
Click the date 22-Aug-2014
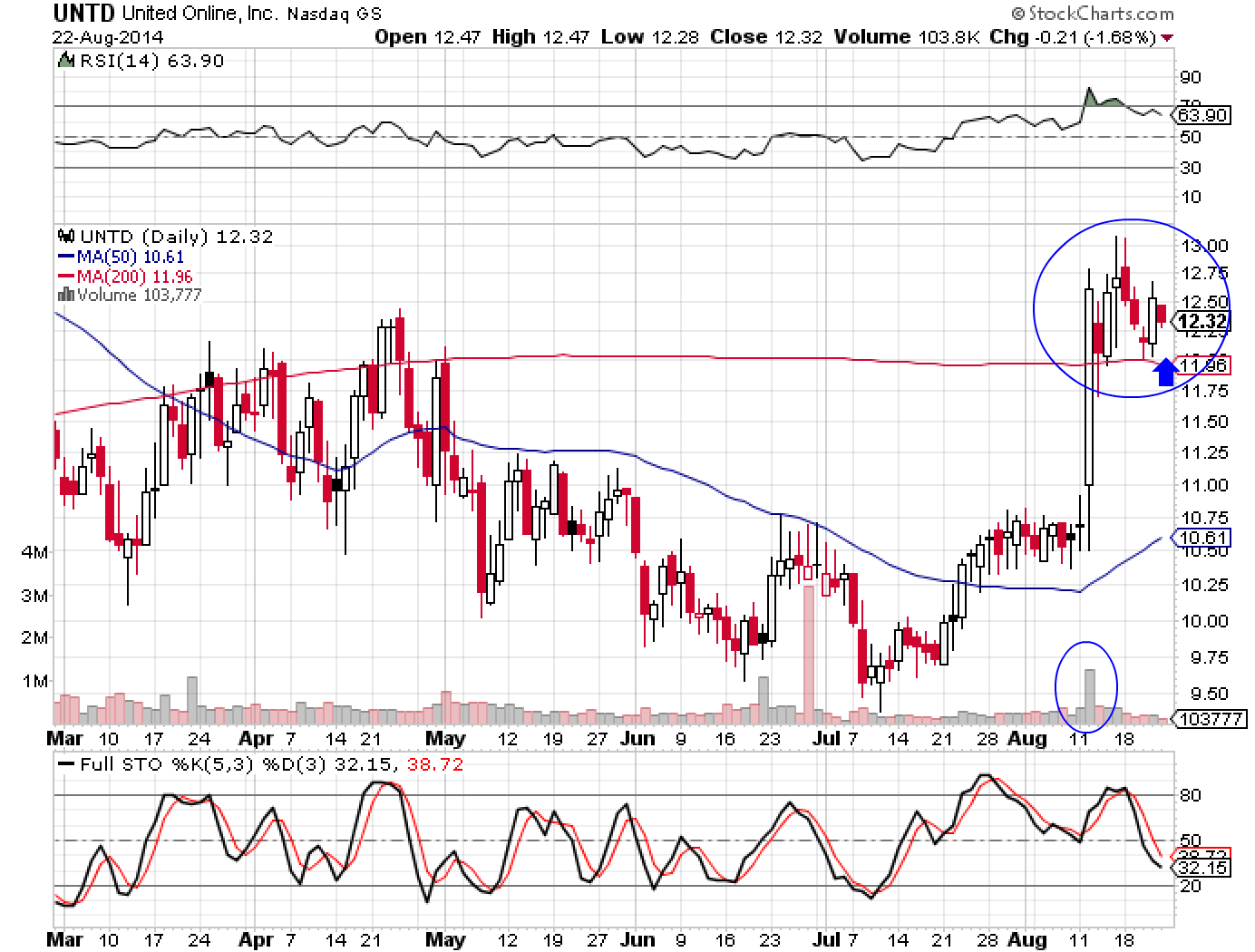click(108, 37)
